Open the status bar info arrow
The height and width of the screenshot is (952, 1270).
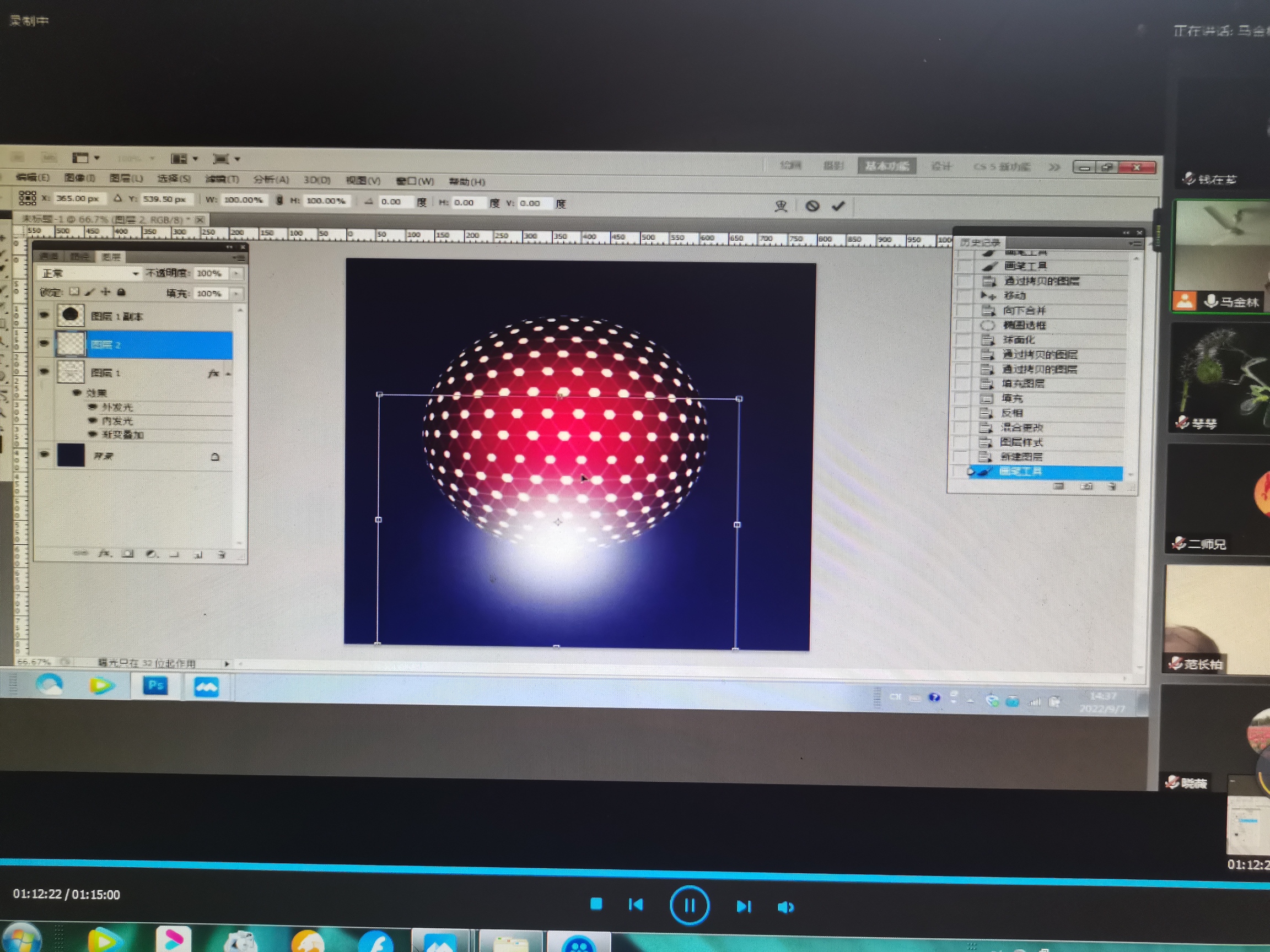[227, 663]
